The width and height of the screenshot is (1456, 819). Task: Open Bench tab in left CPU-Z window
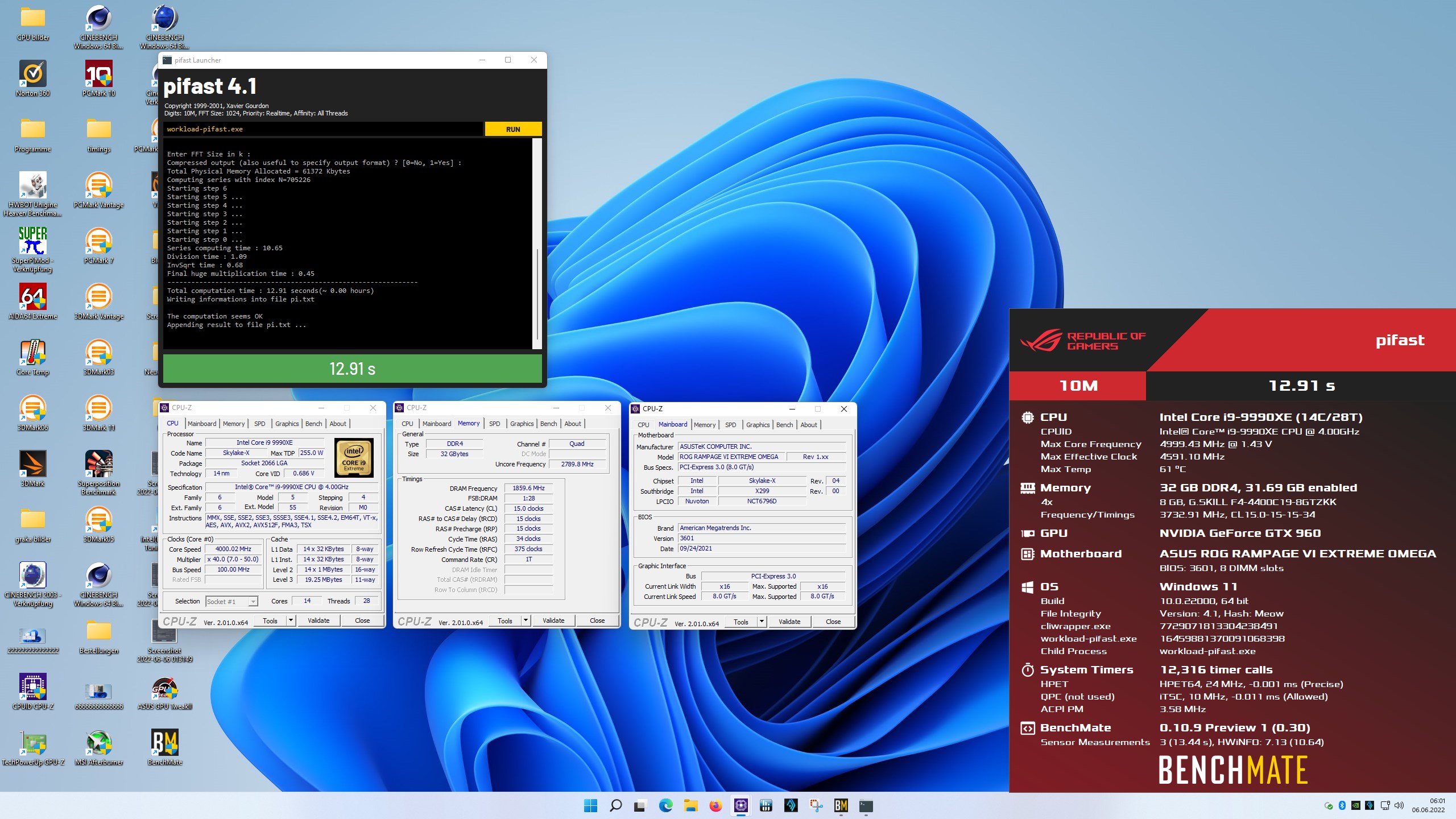pyautogui.click(x=313, y=424)
